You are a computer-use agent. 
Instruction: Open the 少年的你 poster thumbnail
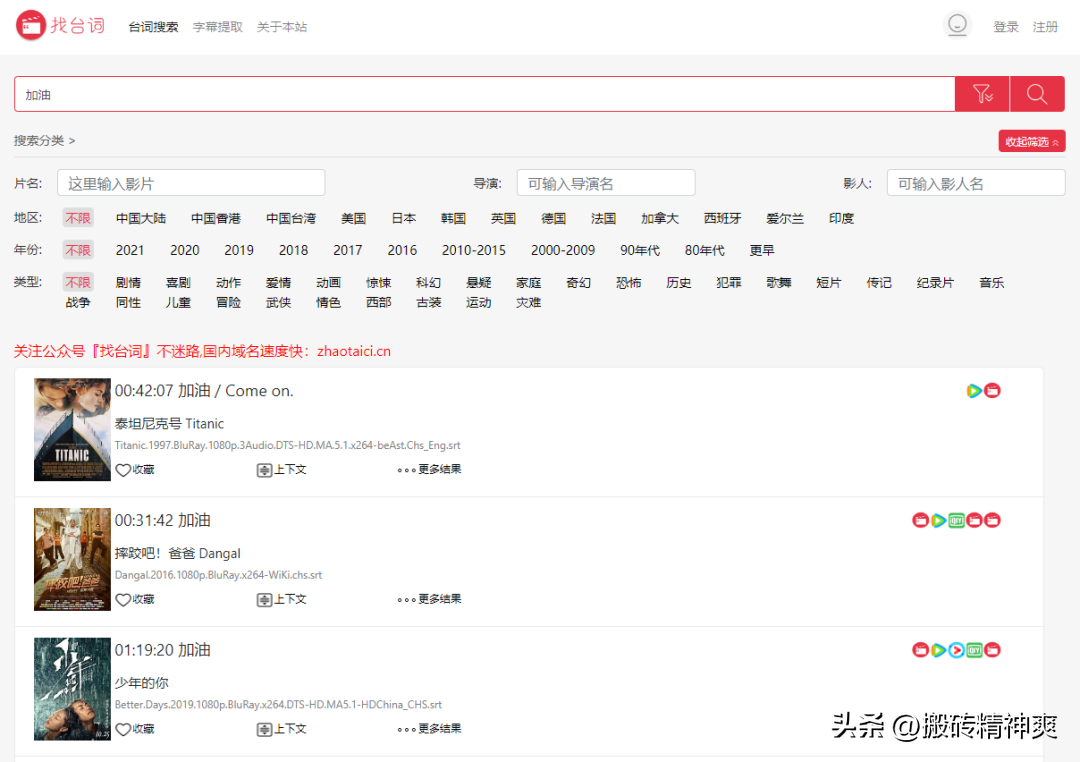[72, 688]
